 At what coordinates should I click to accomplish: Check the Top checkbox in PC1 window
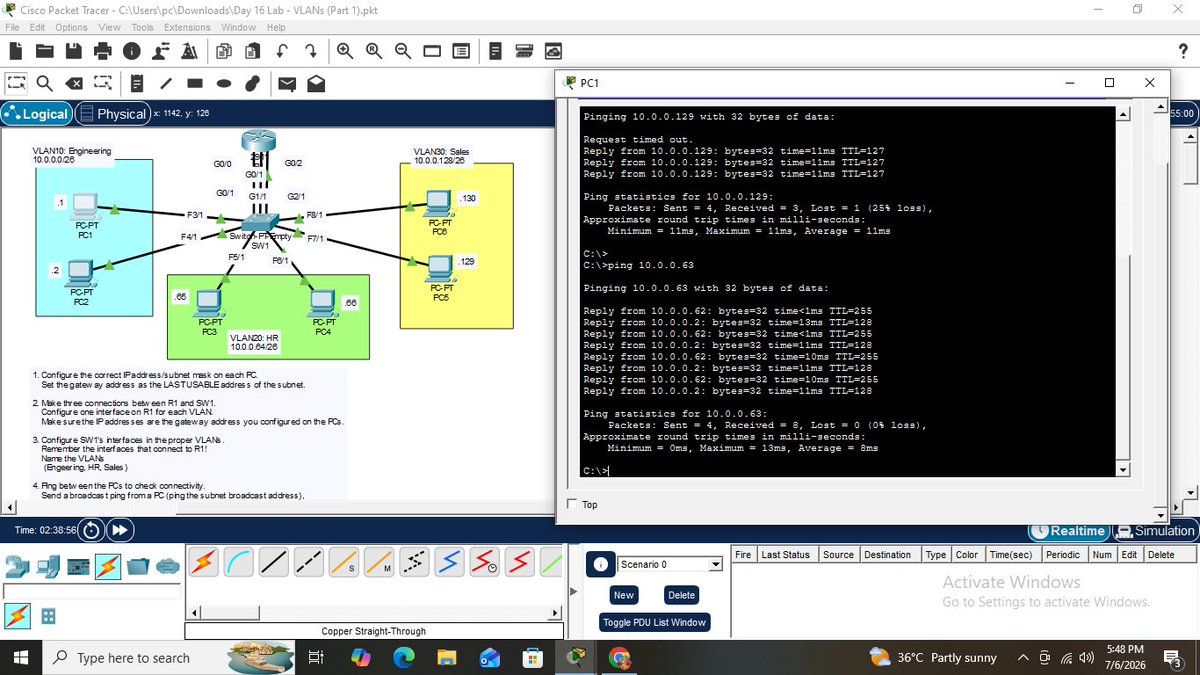pyautogui.click(x=571, y=504)
